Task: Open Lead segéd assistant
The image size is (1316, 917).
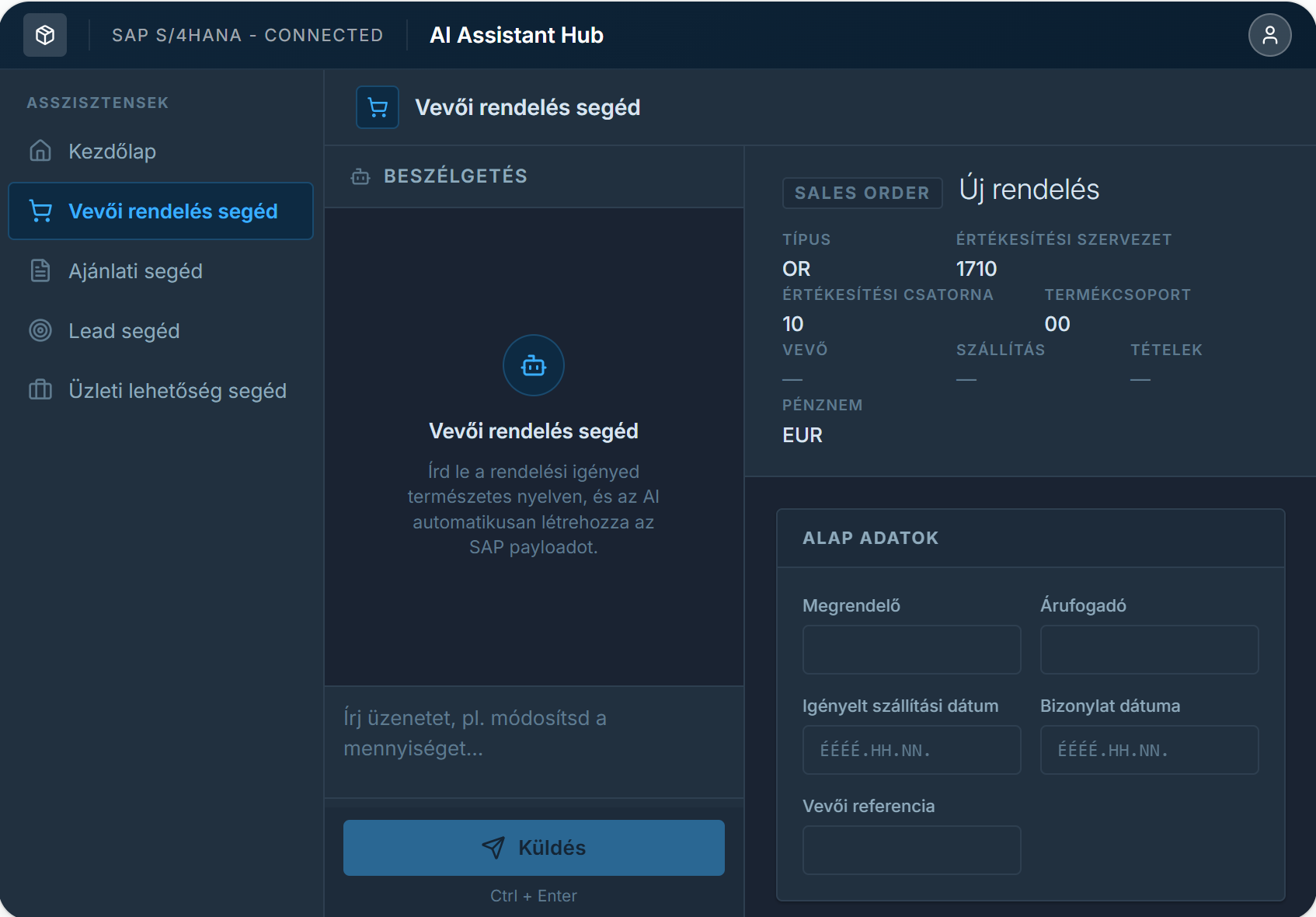Action: coord(161,330)
